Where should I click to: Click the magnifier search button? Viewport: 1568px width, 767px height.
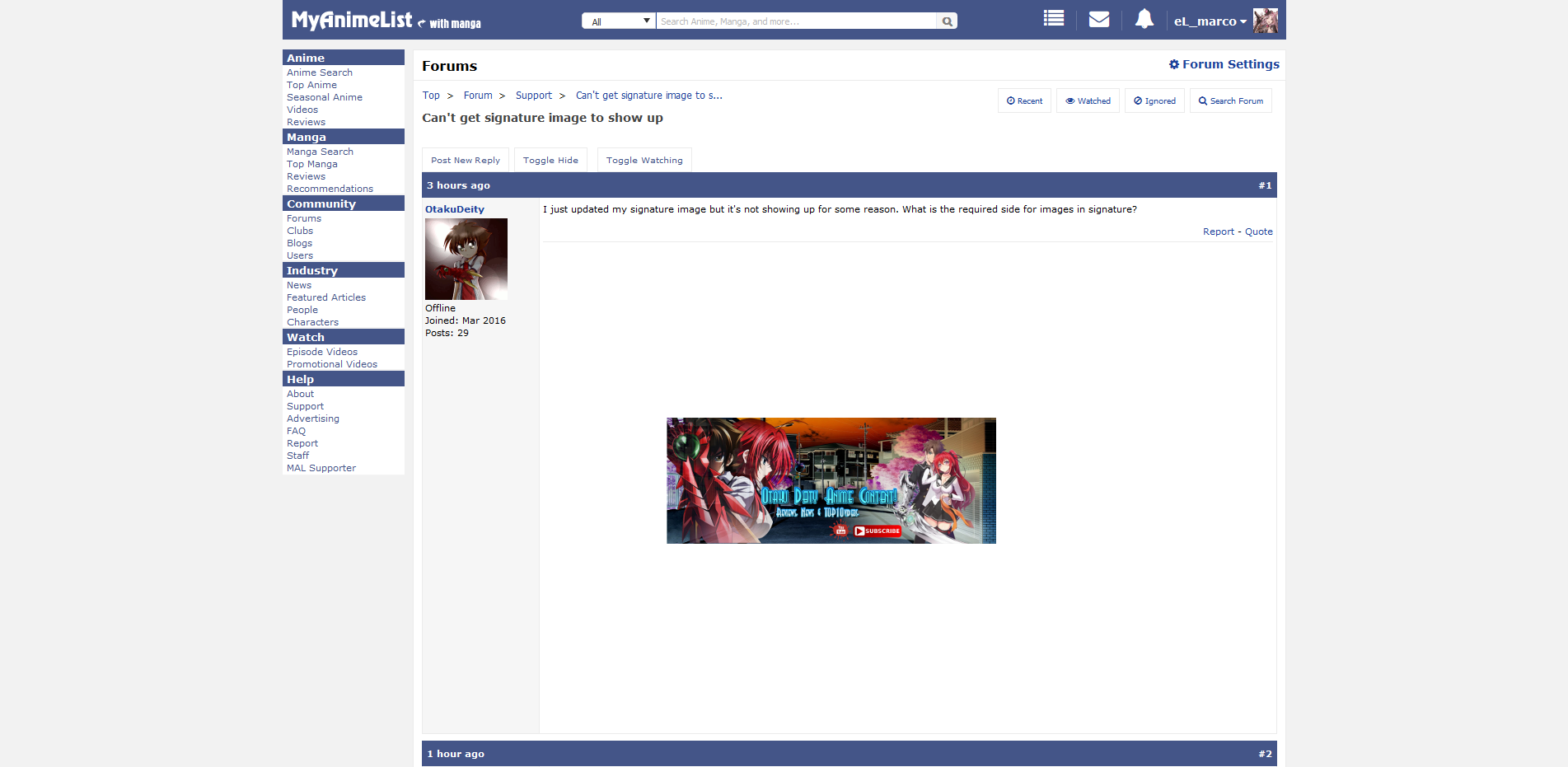948,21
